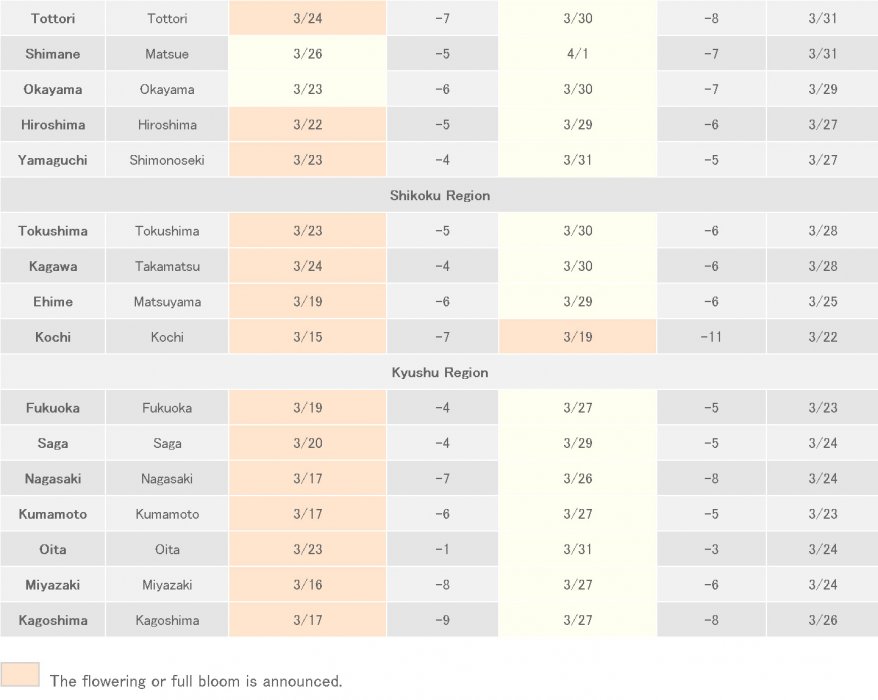Screen dimensions: 878x700
Task: Click the Takamatsu city cell
Action: pos(167,267)
